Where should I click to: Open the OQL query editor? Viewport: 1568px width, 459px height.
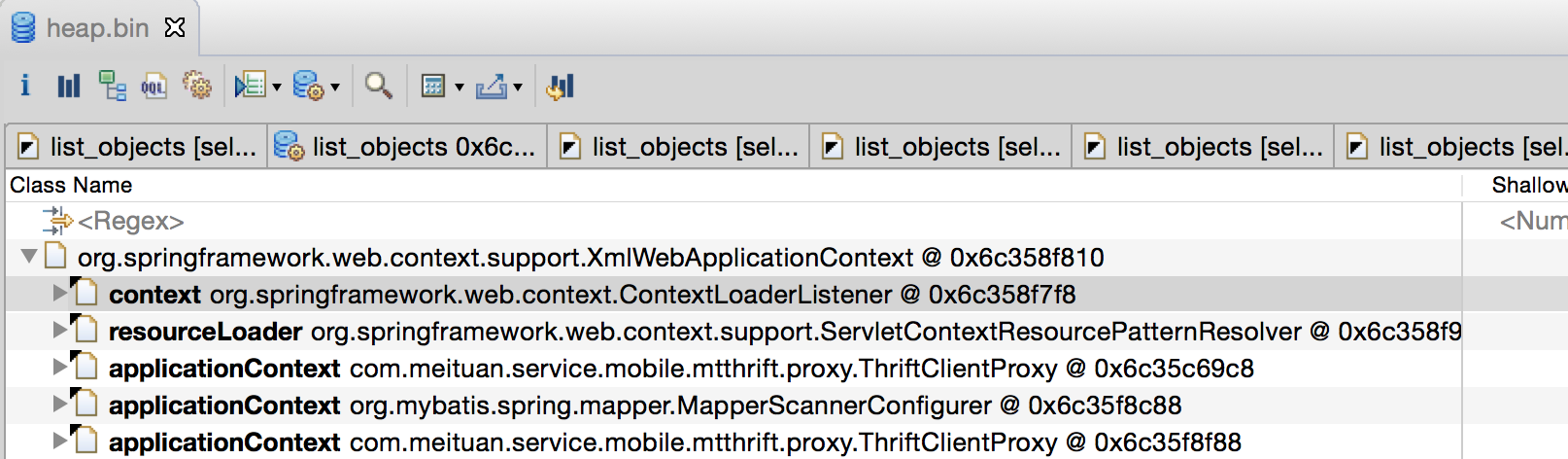153,86
